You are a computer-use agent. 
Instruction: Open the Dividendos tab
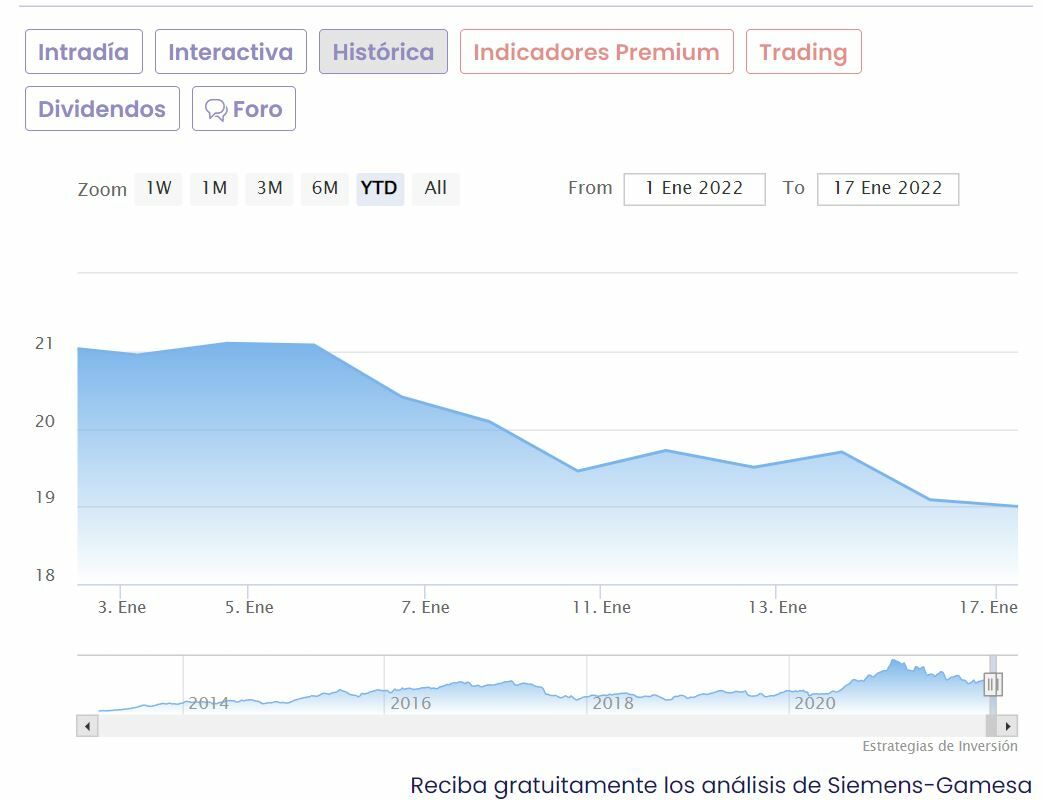click(x=102, y=109)
